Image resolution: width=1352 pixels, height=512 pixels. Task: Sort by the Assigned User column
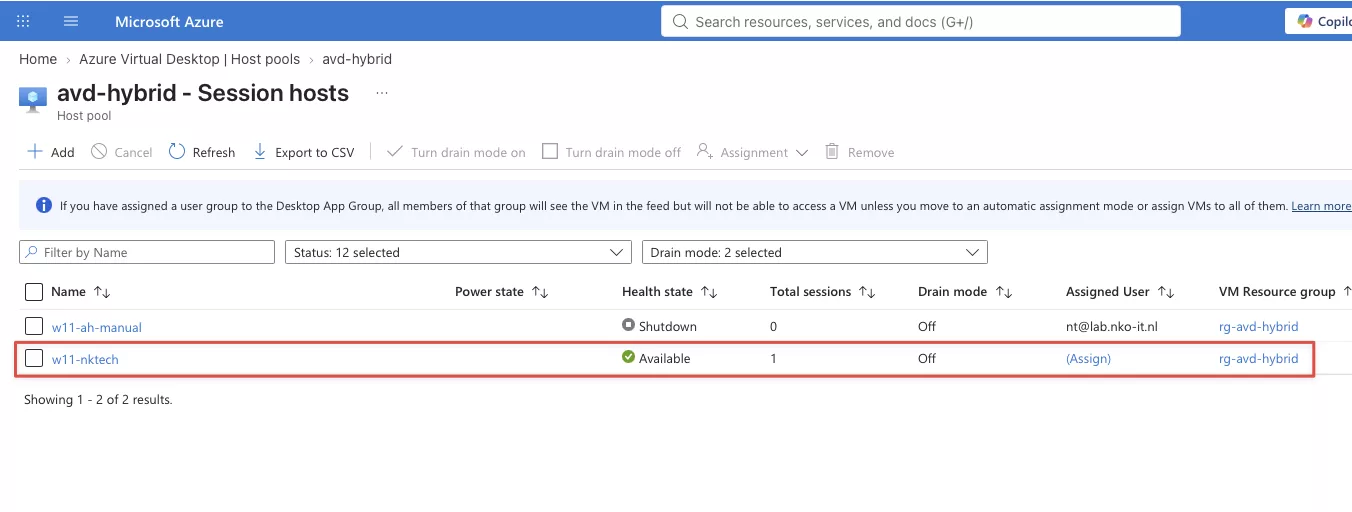1120,292
